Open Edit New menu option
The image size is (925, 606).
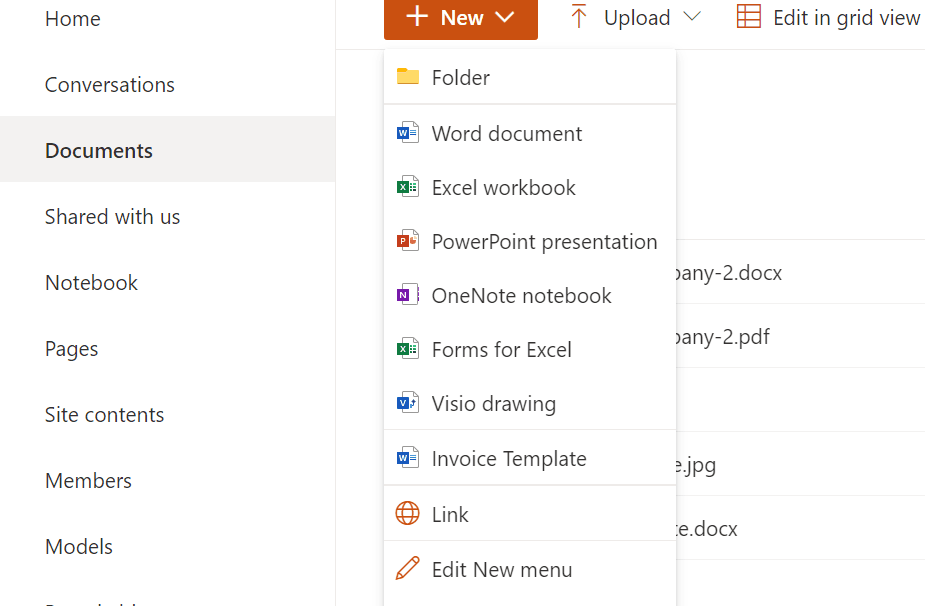[x=530, y=569]
